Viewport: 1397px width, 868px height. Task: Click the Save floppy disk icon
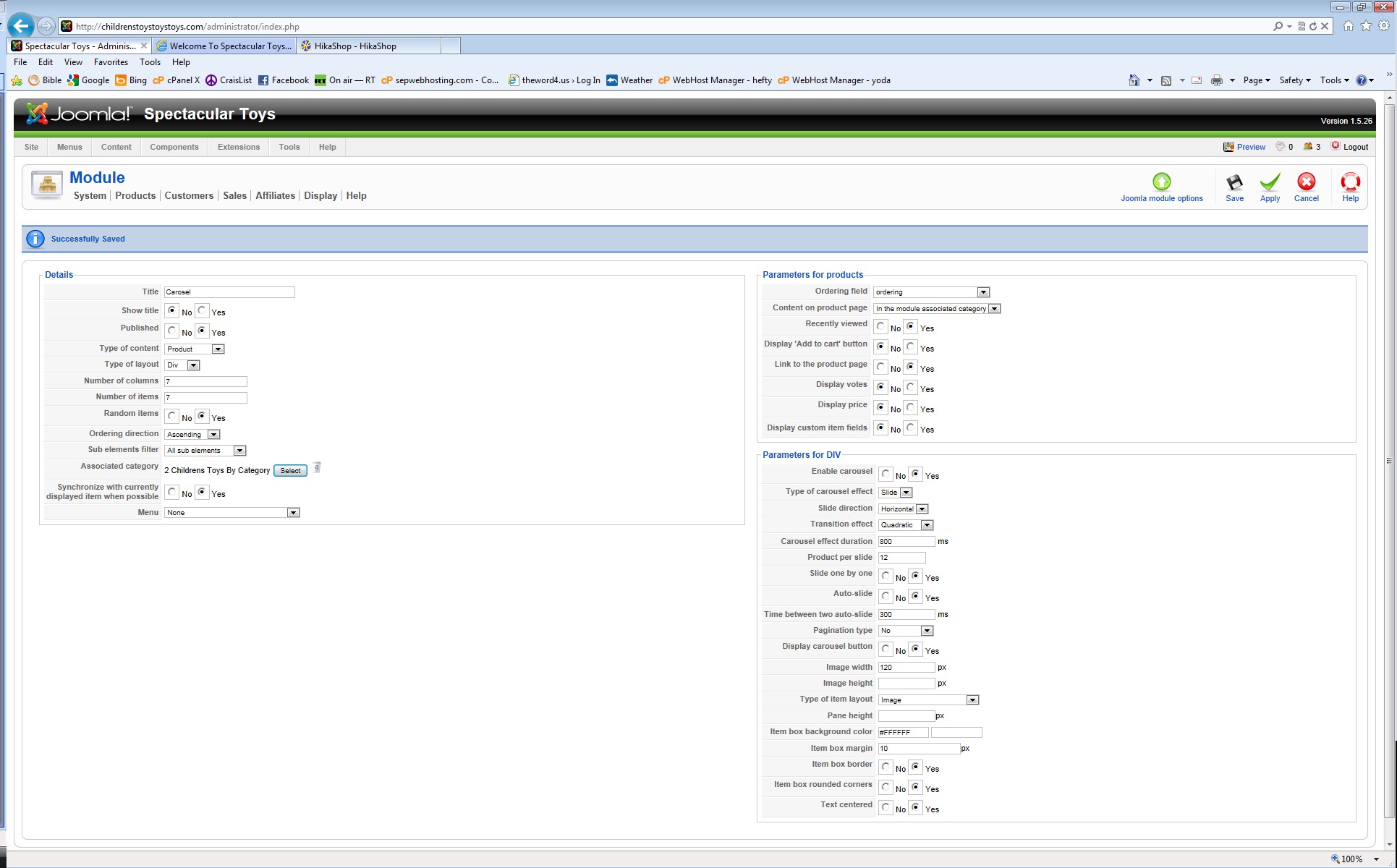pos(1234,182)
